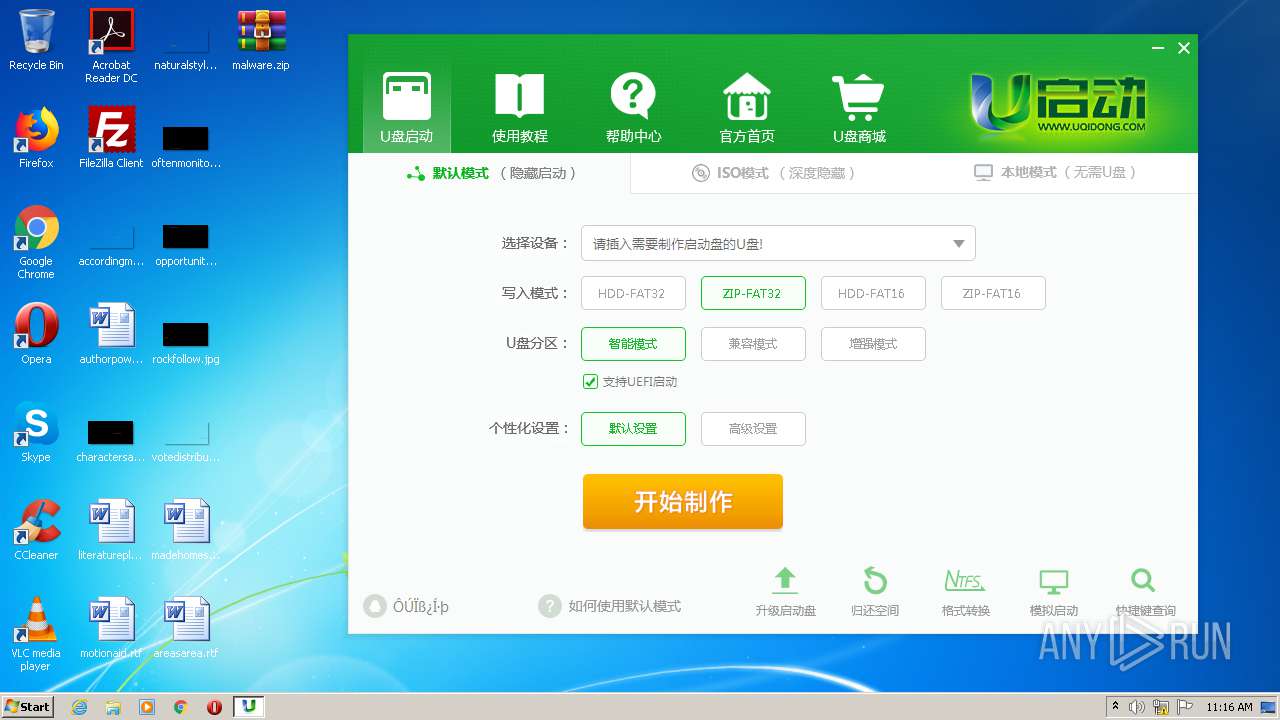Select 增强模式 partition option
The image size is (1280, 720).
pyautogui.click(x=873, y=343)
